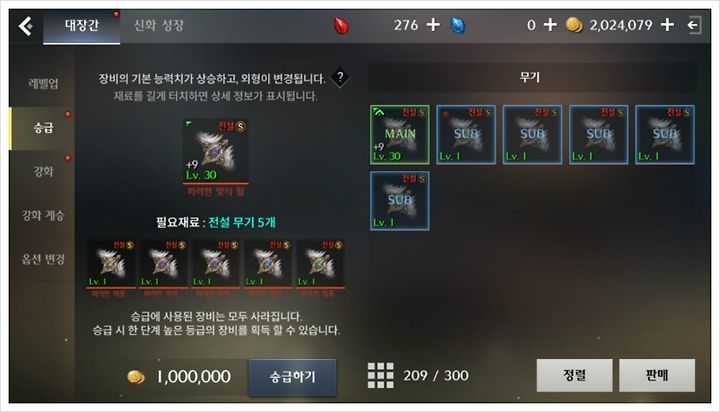This screenshot has width=720, height=412.
Task: Click the 판매 sell button
Action: coord(657,375)
